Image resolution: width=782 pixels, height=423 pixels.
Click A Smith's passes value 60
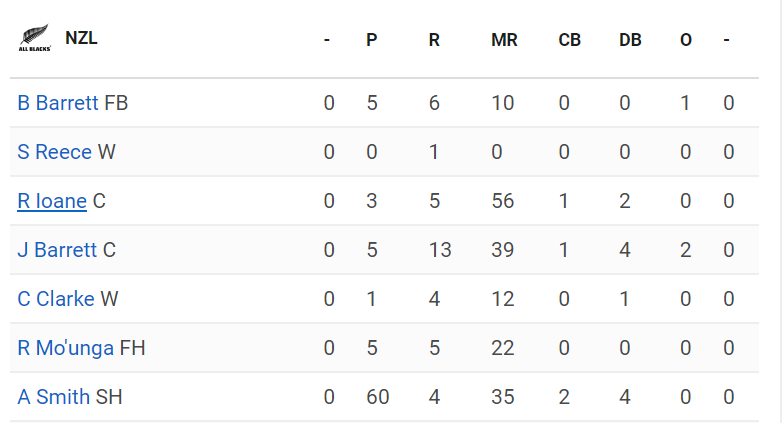[377, 397]
